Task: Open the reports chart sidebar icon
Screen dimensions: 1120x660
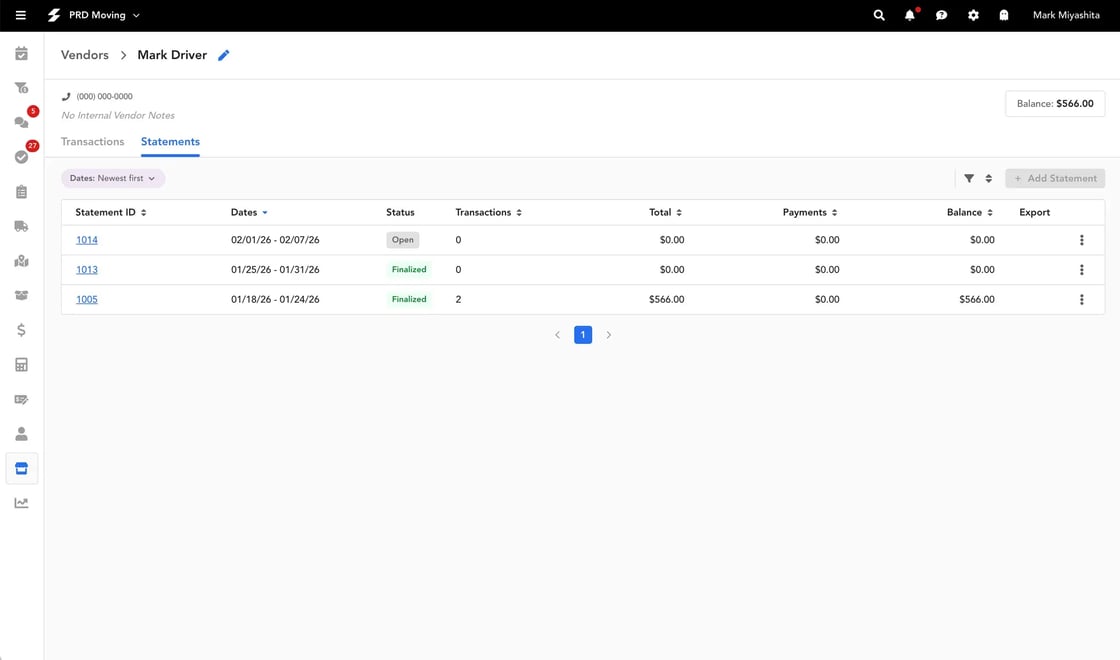Action: [x=21, y=503]
